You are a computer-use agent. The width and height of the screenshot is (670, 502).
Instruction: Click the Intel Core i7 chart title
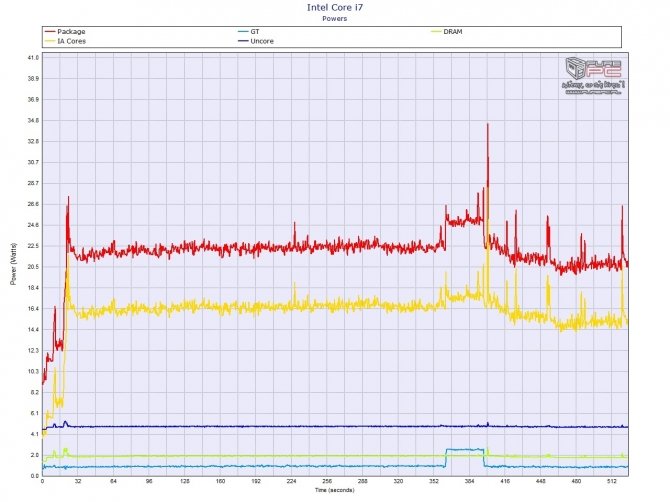[335, 7]
